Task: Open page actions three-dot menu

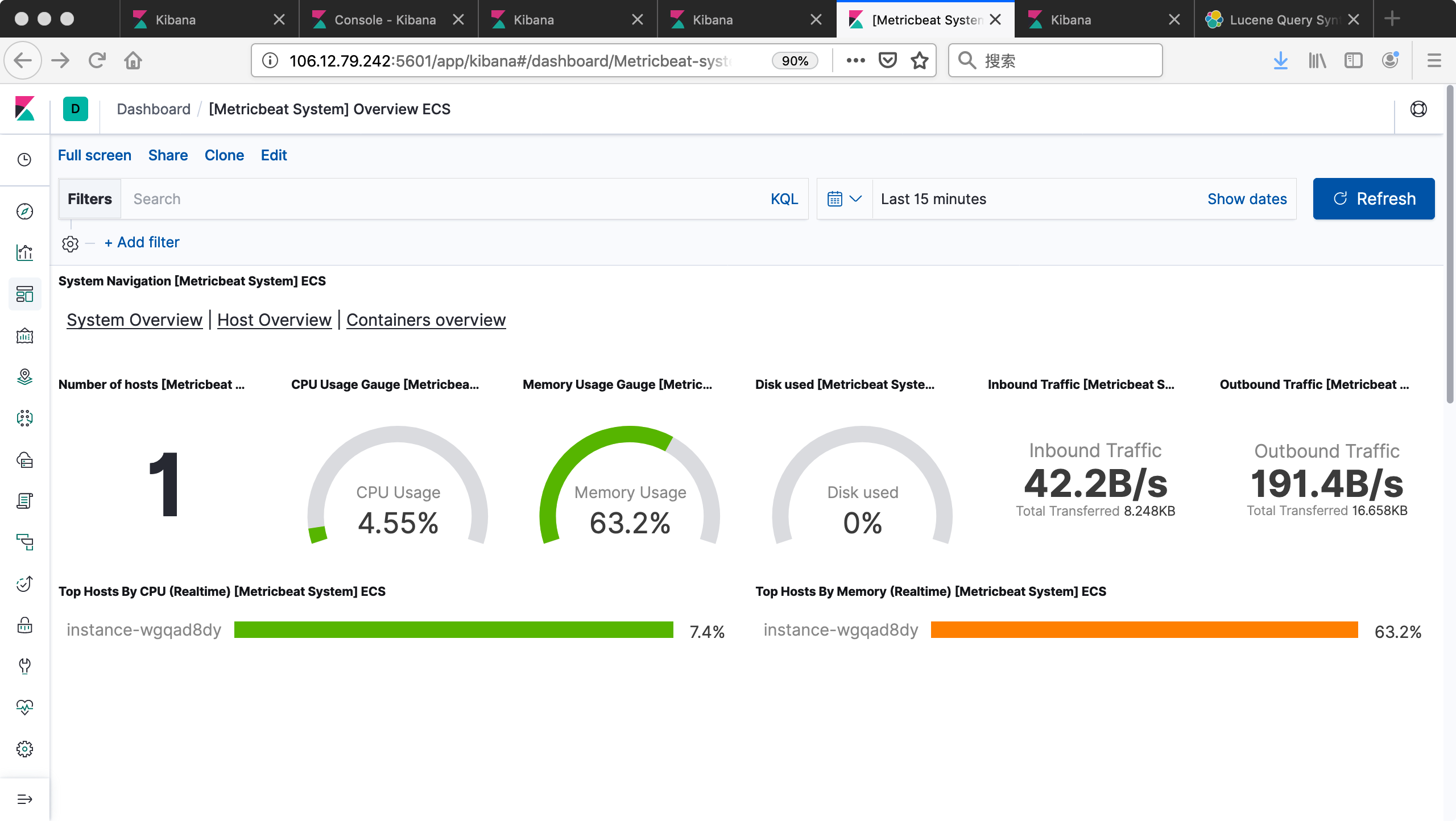Action: coord(855,60)
